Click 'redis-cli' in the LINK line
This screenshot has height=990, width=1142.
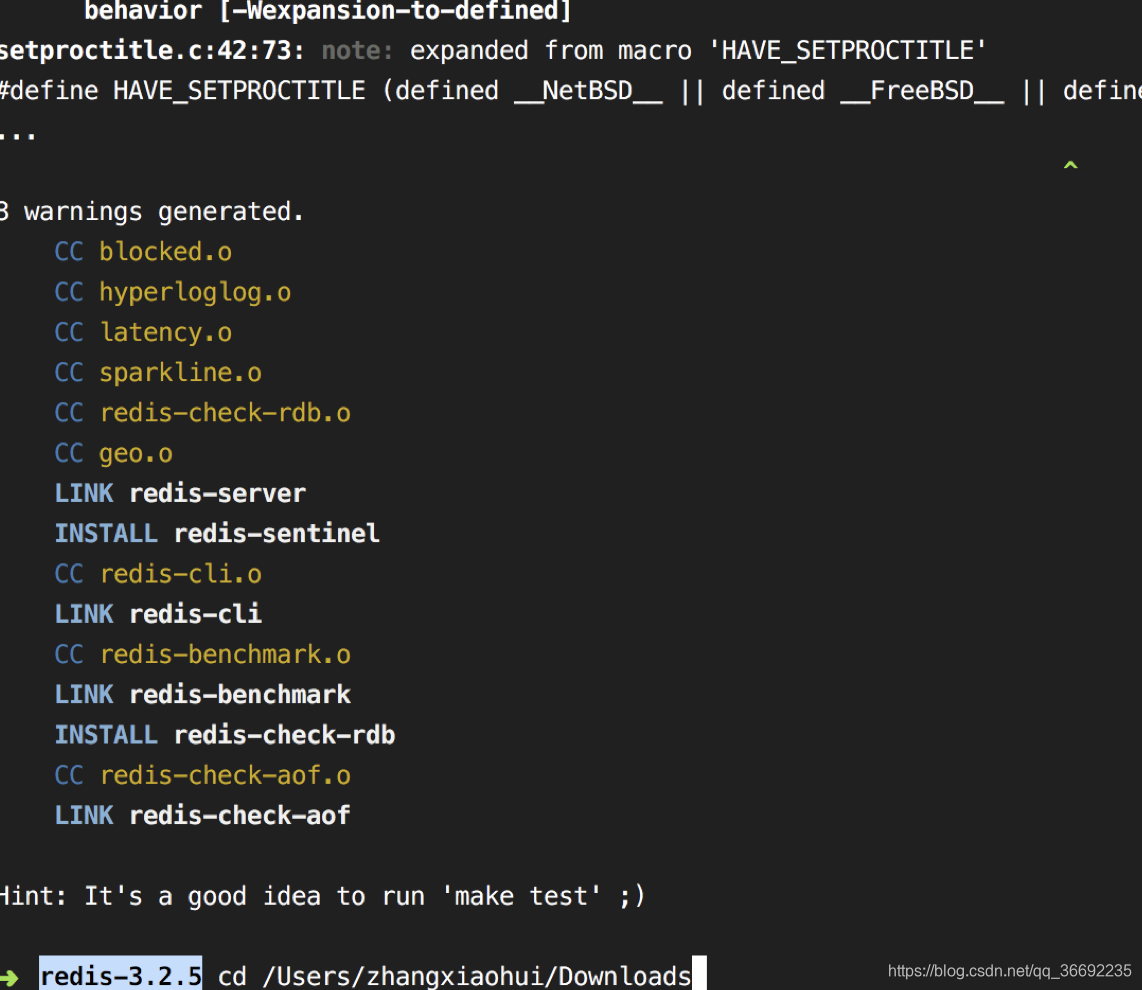tap(194, 614)
